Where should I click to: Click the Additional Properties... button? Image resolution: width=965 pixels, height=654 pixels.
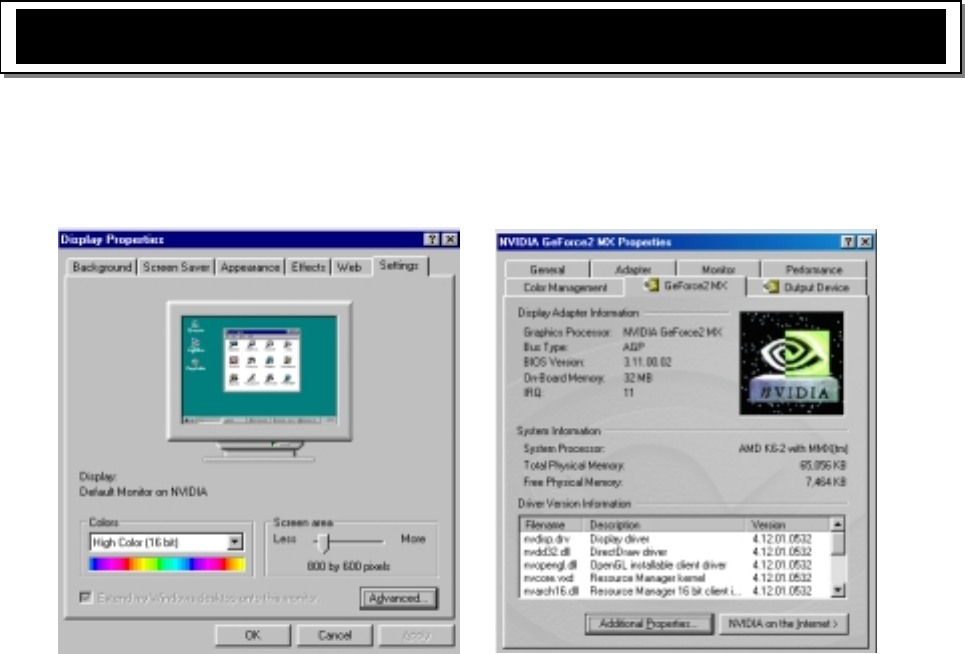649,624
